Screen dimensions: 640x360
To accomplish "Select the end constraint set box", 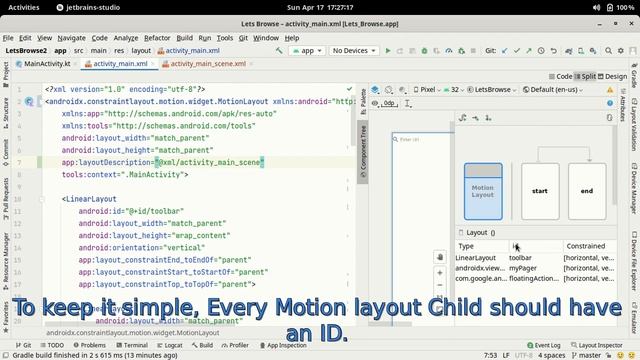I will click(587, 191).
